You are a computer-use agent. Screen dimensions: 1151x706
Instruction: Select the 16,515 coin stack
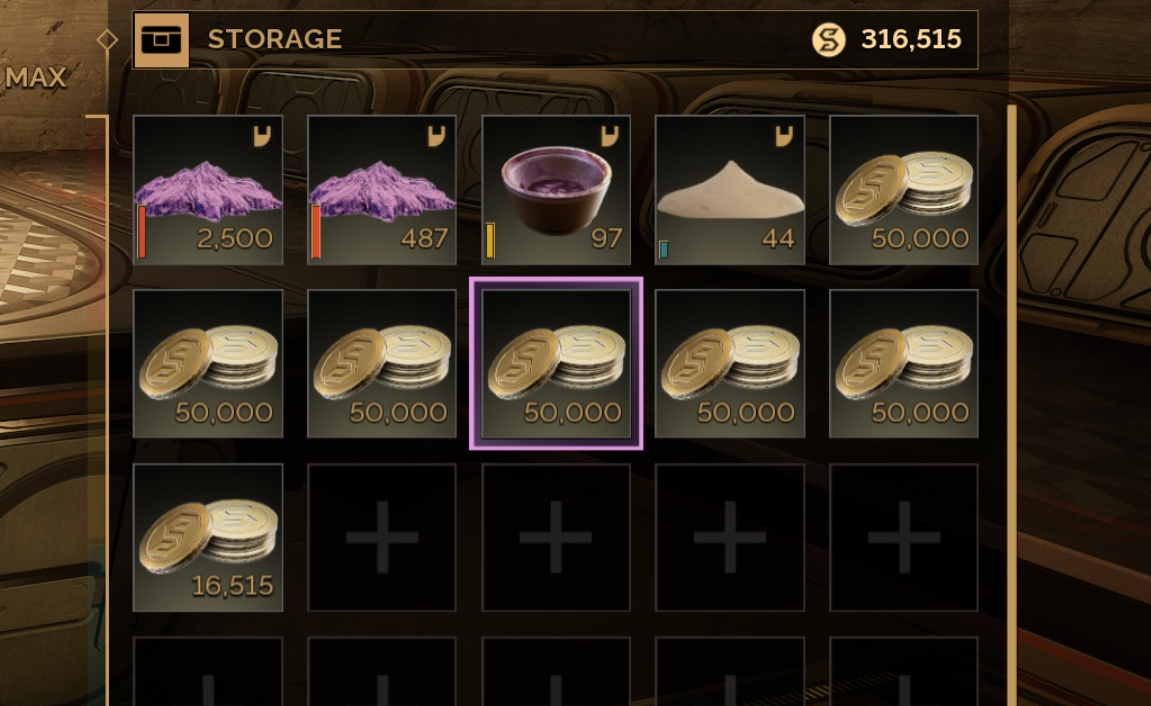[208, 537]
